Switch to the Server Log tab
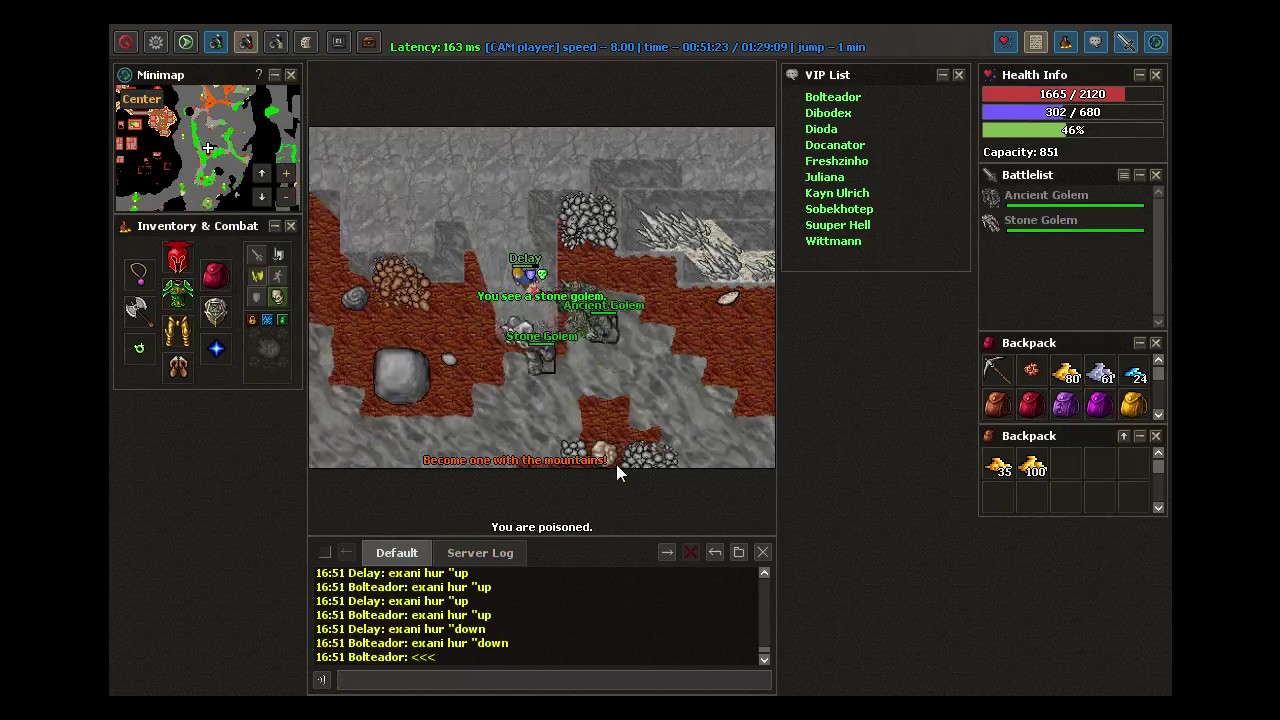Screen dimensions: 1280x720 pos(480,553)
